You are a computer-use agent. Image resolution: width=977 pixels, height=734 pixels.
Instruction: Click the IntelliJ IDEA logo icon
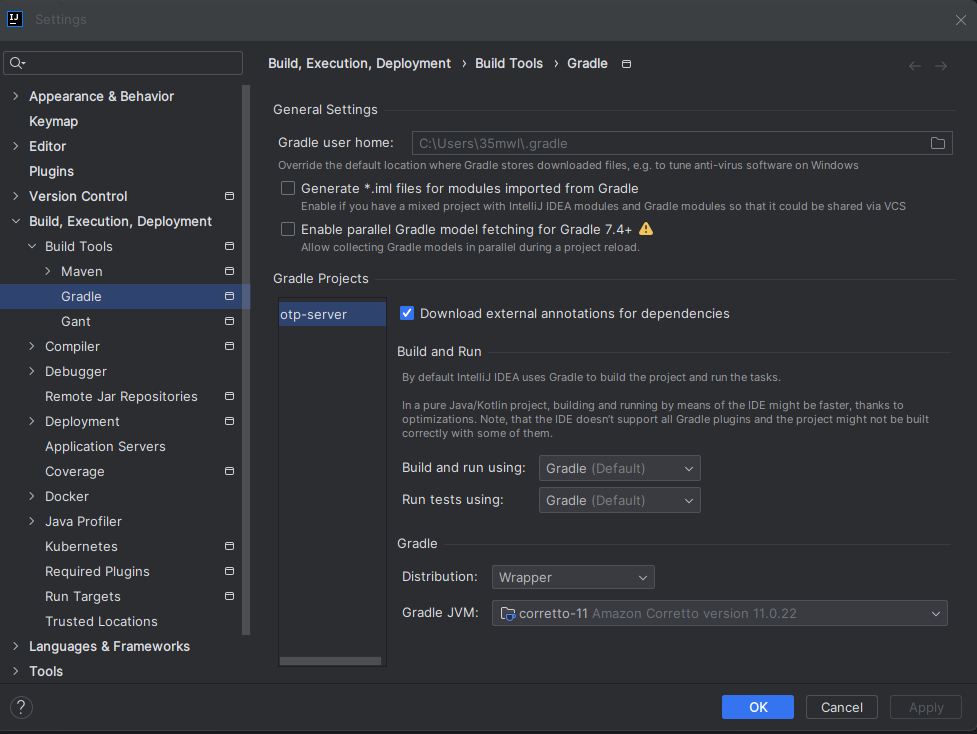[x=15, y=19]
